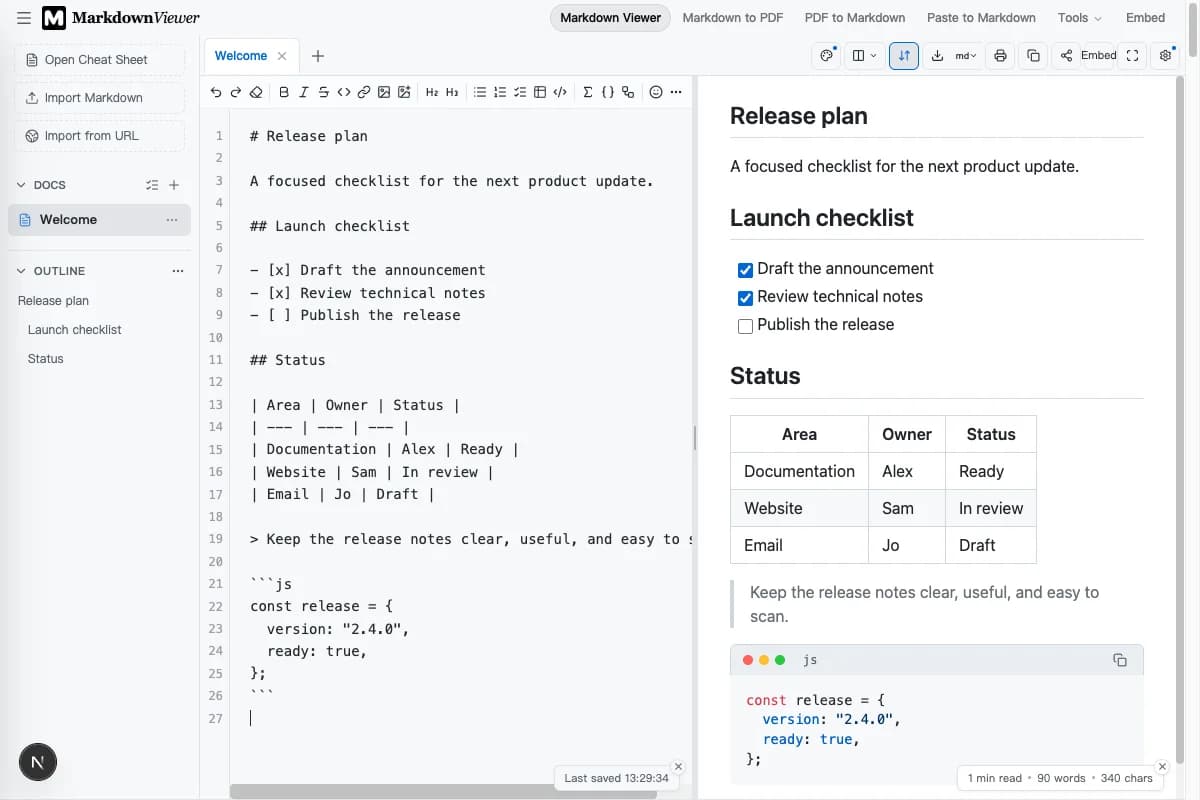Go to Markdown to PDF
The image size is (1200, 800).
733,18
